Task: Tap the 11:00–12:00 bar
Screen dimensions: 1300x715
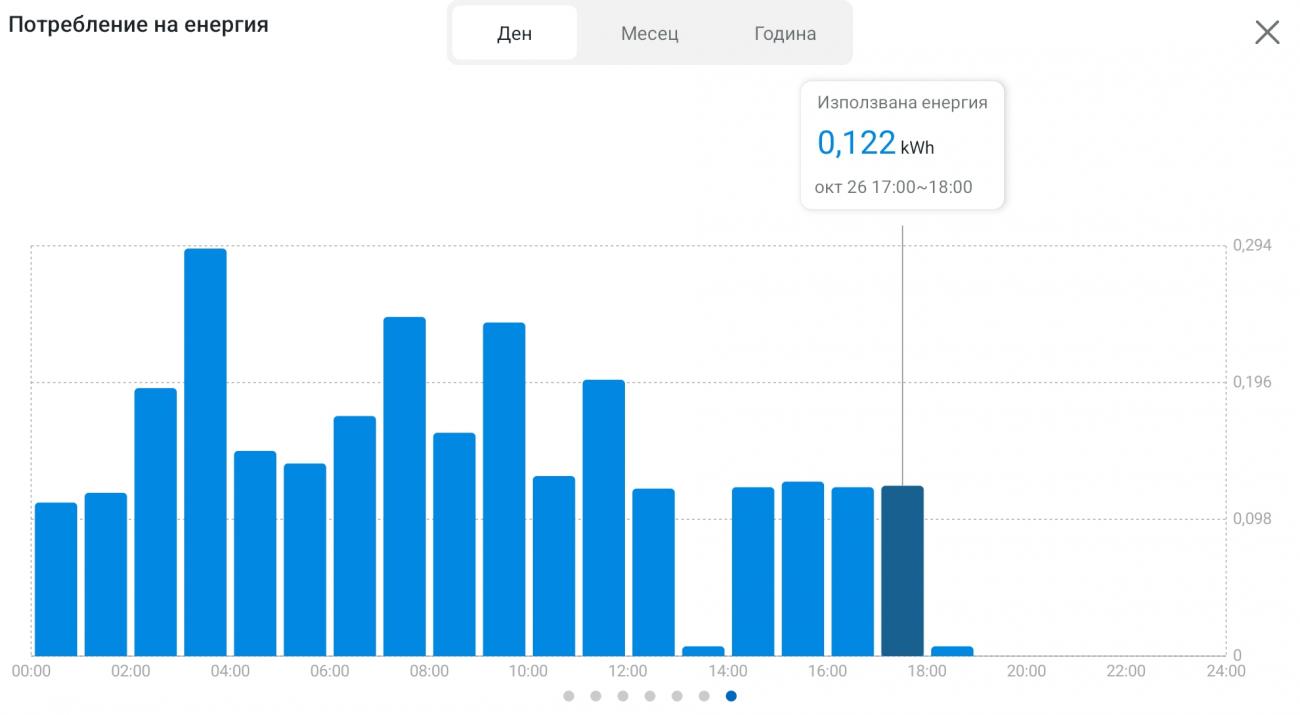Action: (604, 517)
